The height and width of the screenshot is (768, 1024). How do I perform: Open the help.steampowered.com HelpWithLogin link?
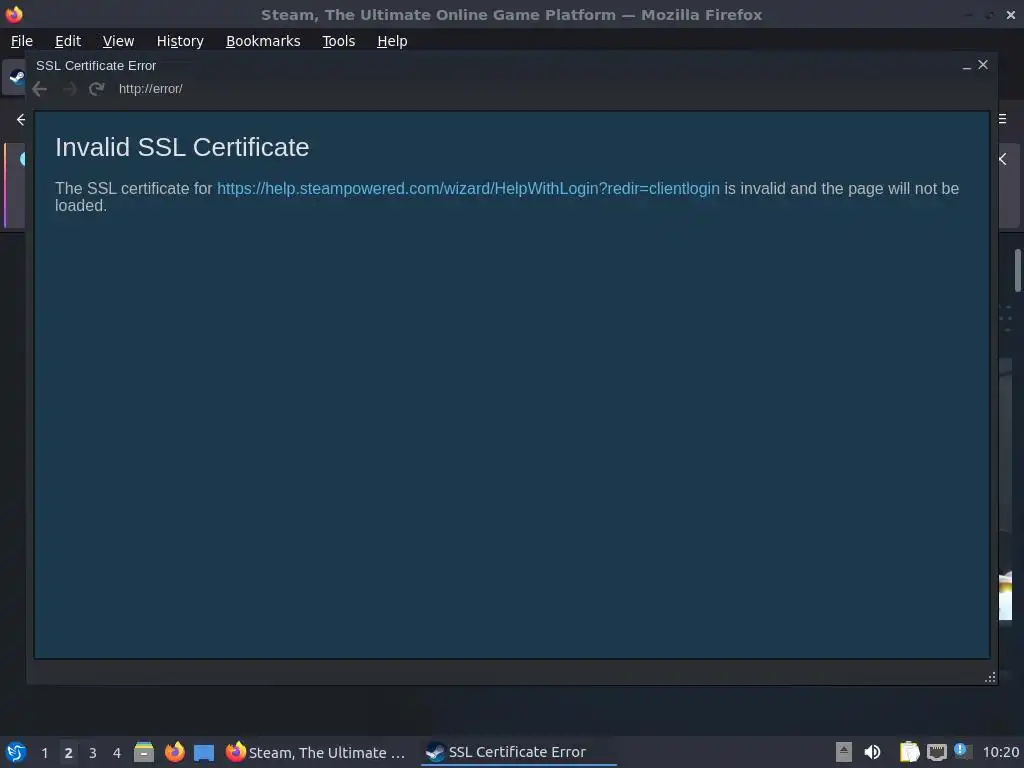pyautogui.click(x=468, y=189)
